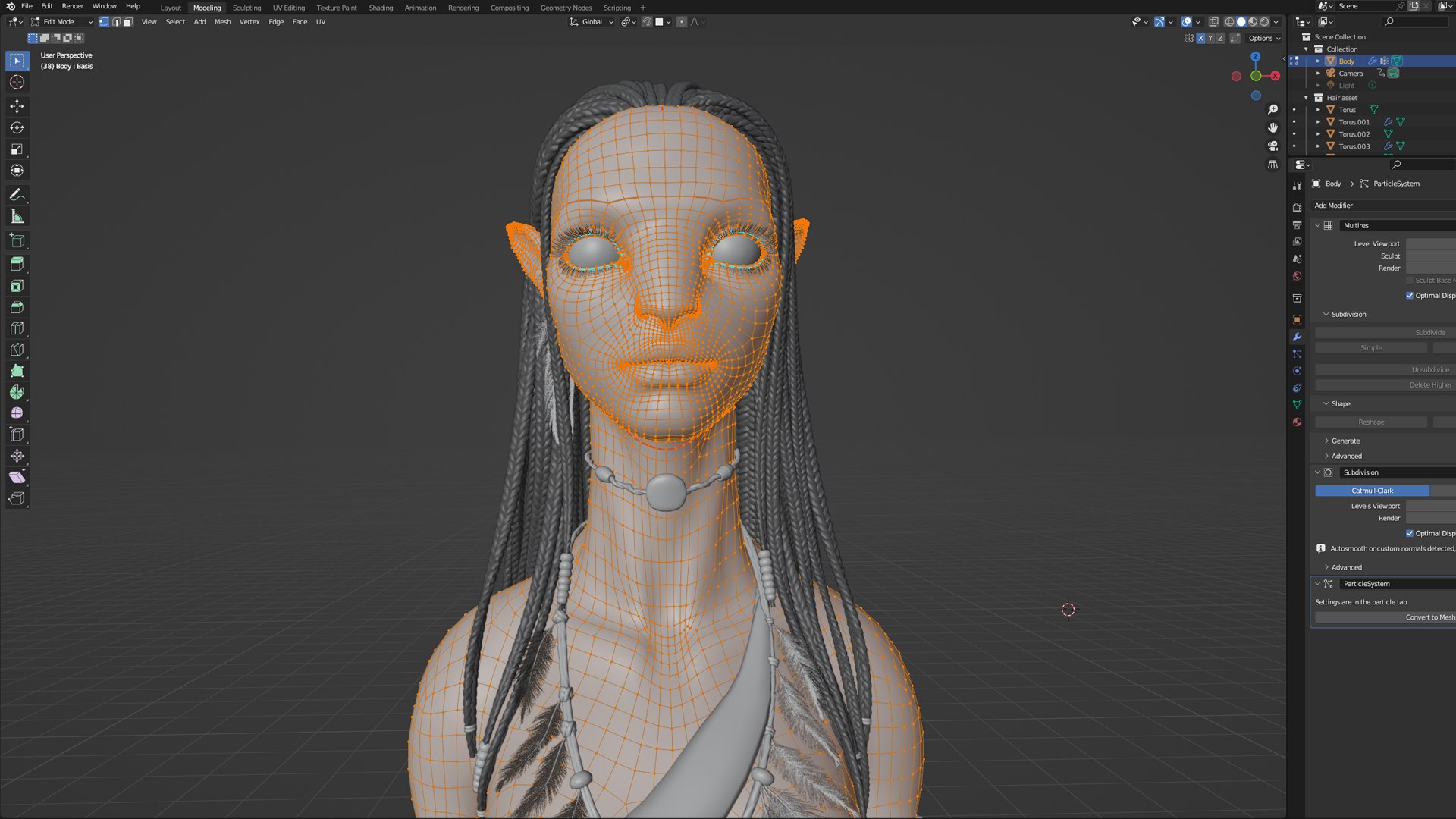Choose the Spin tool
The image size is (1456, 819).
(x=17, y=392)
